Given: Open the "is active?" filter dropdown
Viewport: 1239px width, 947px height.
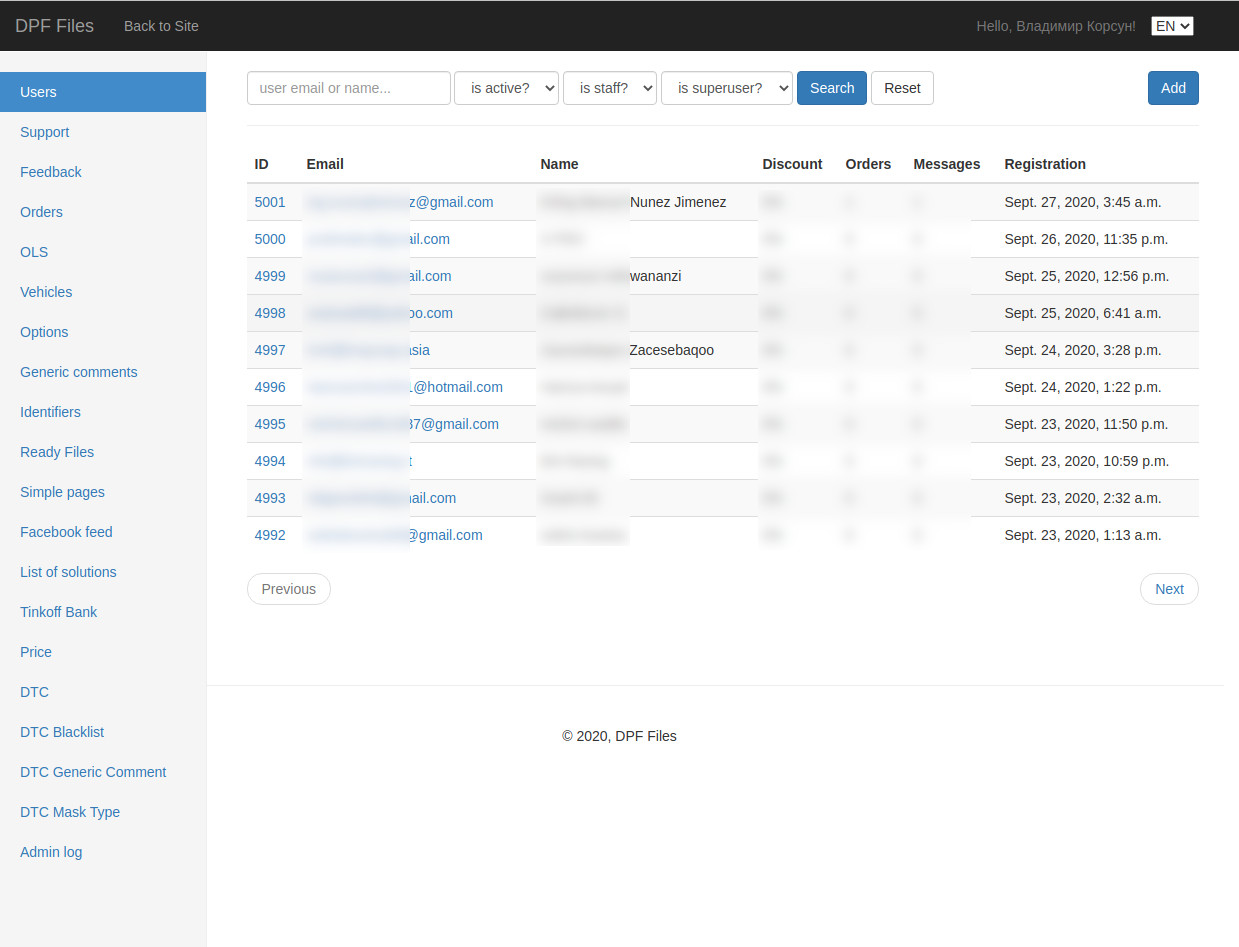Looking at the screenshot, I should click(506, 88).
